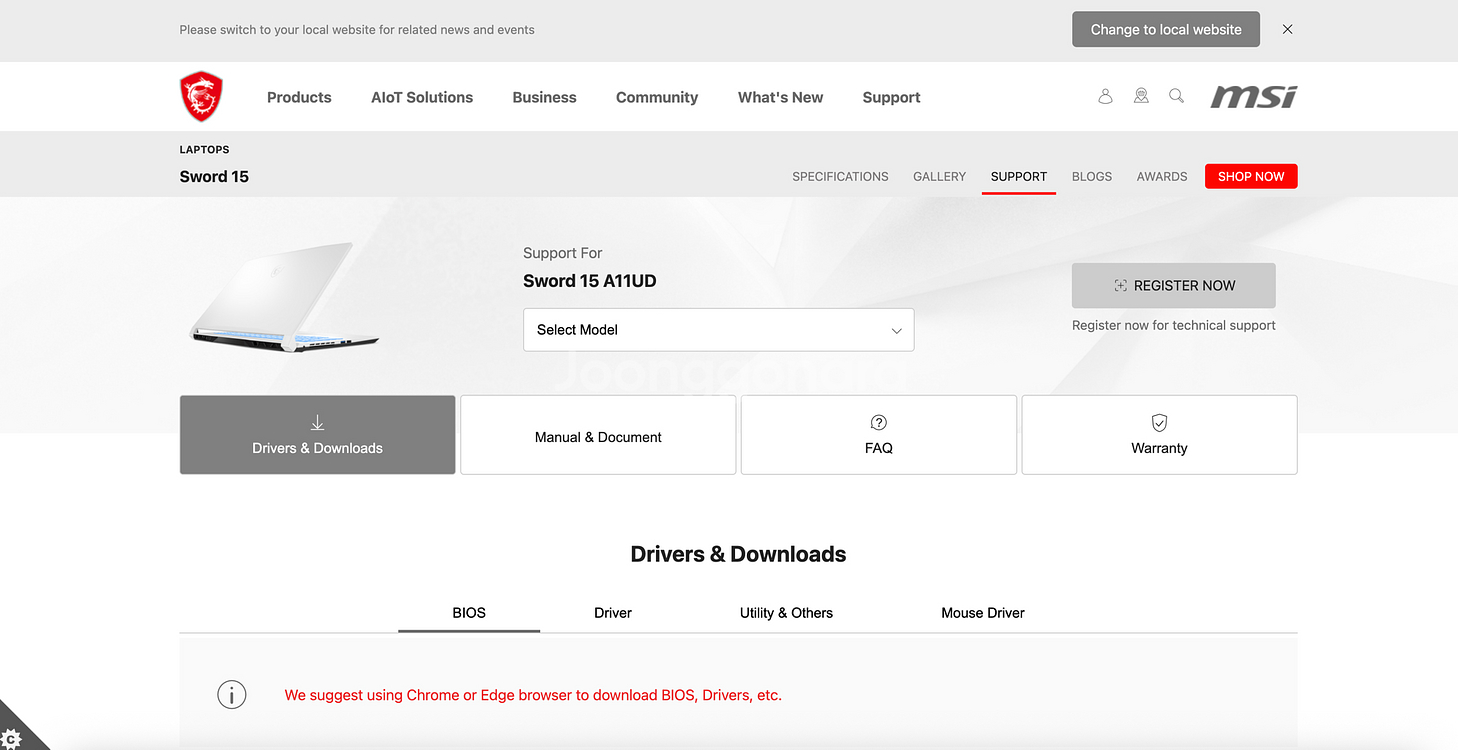Open the AIoT Solutions menu
The height and width of the screenshot is (750, 1458).
422,97
